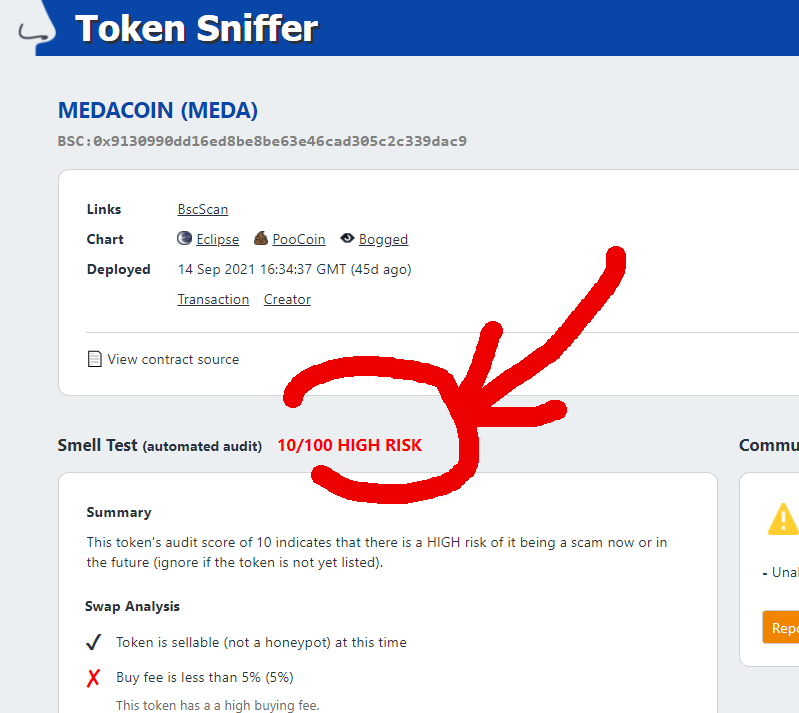Open View contract source

pos(173,359)
